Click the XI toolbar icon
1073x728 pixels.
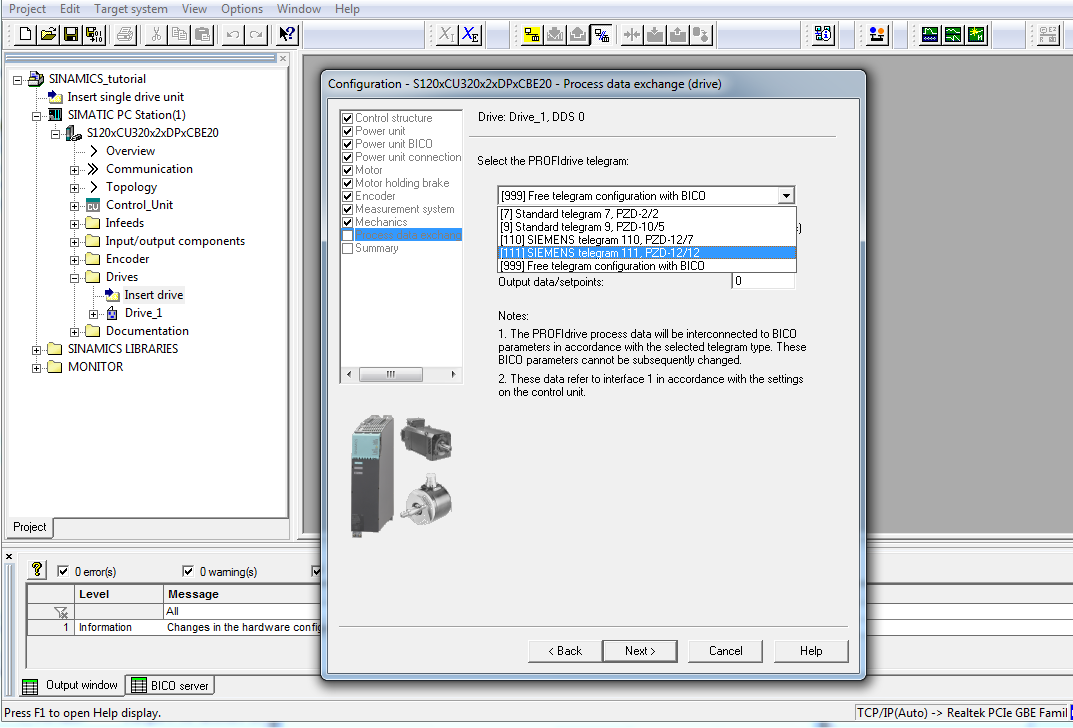[447, 34]
